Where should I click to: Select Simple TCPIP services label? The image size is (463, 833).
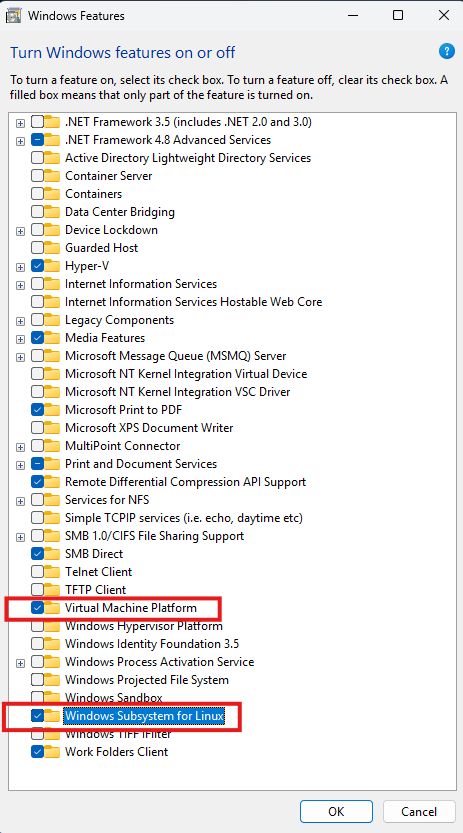[184, 518]
